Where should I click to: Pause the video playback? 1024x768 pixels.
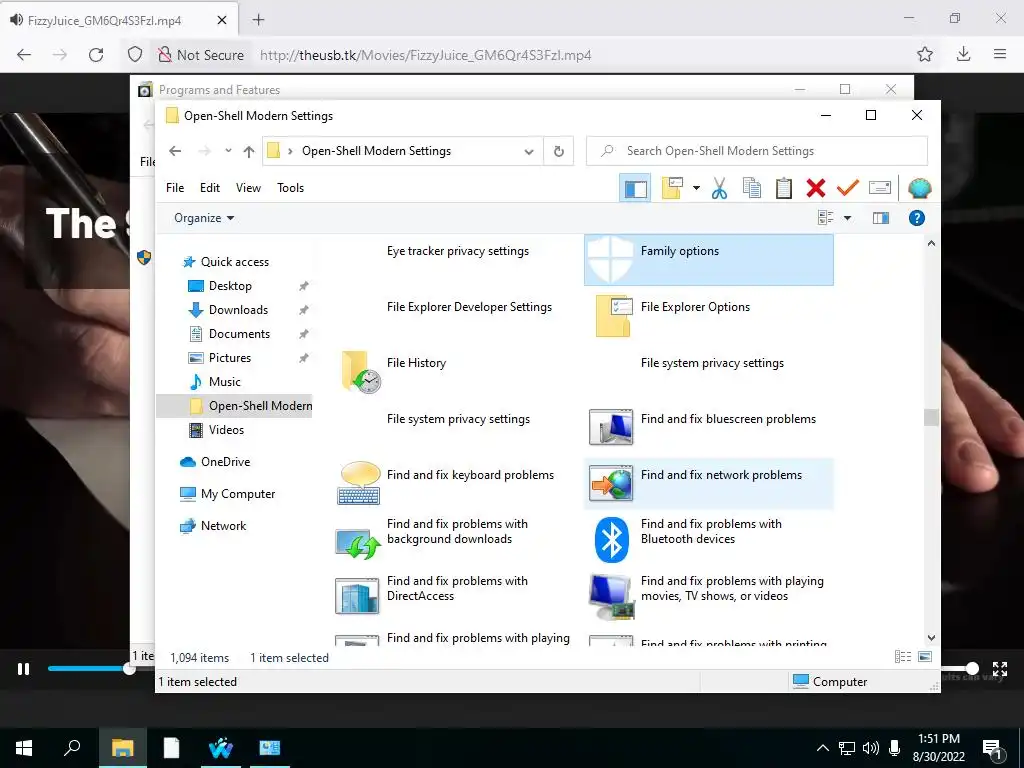tap(24, 669)
